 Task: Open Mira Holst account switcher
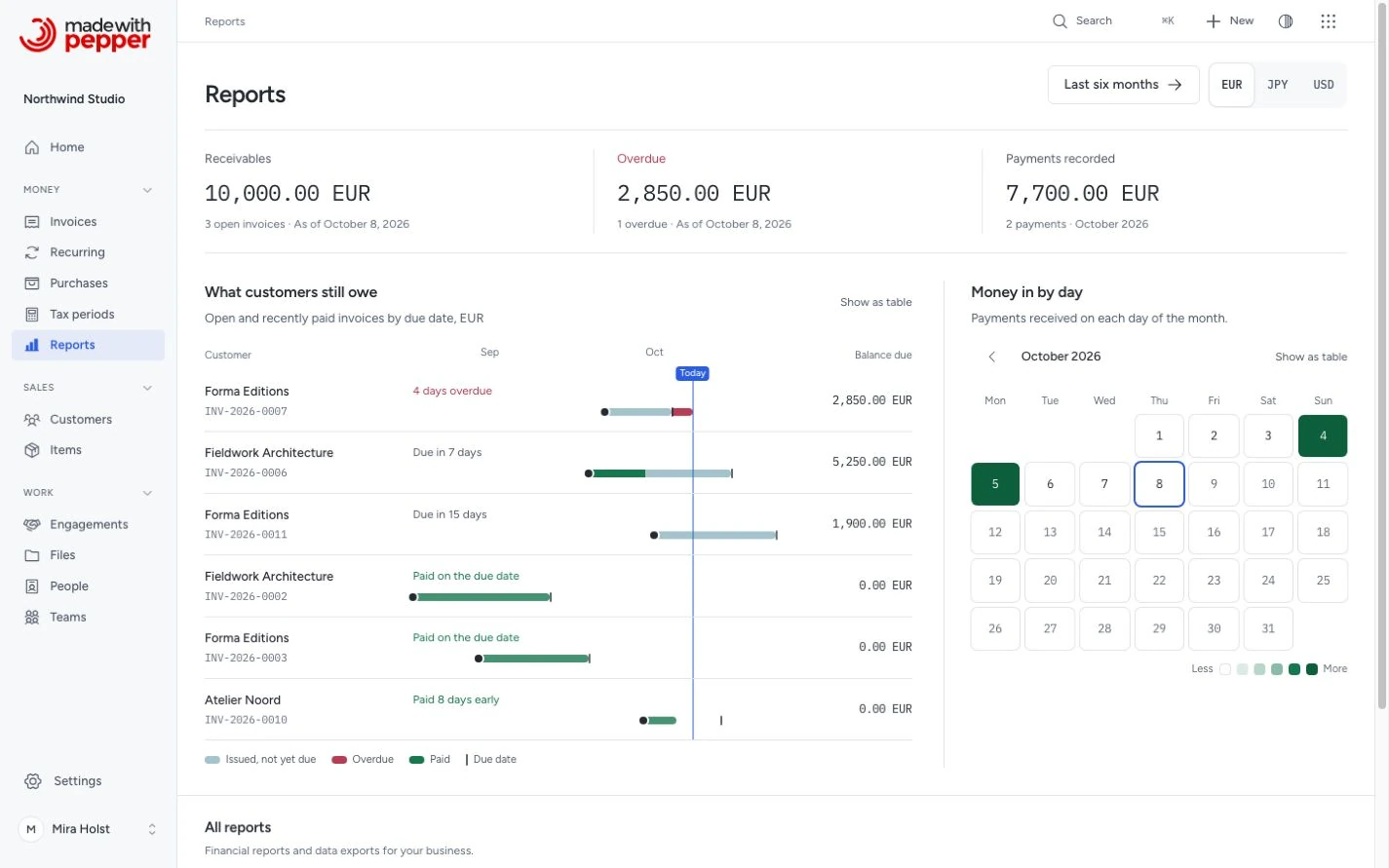(x=88, y=829)
